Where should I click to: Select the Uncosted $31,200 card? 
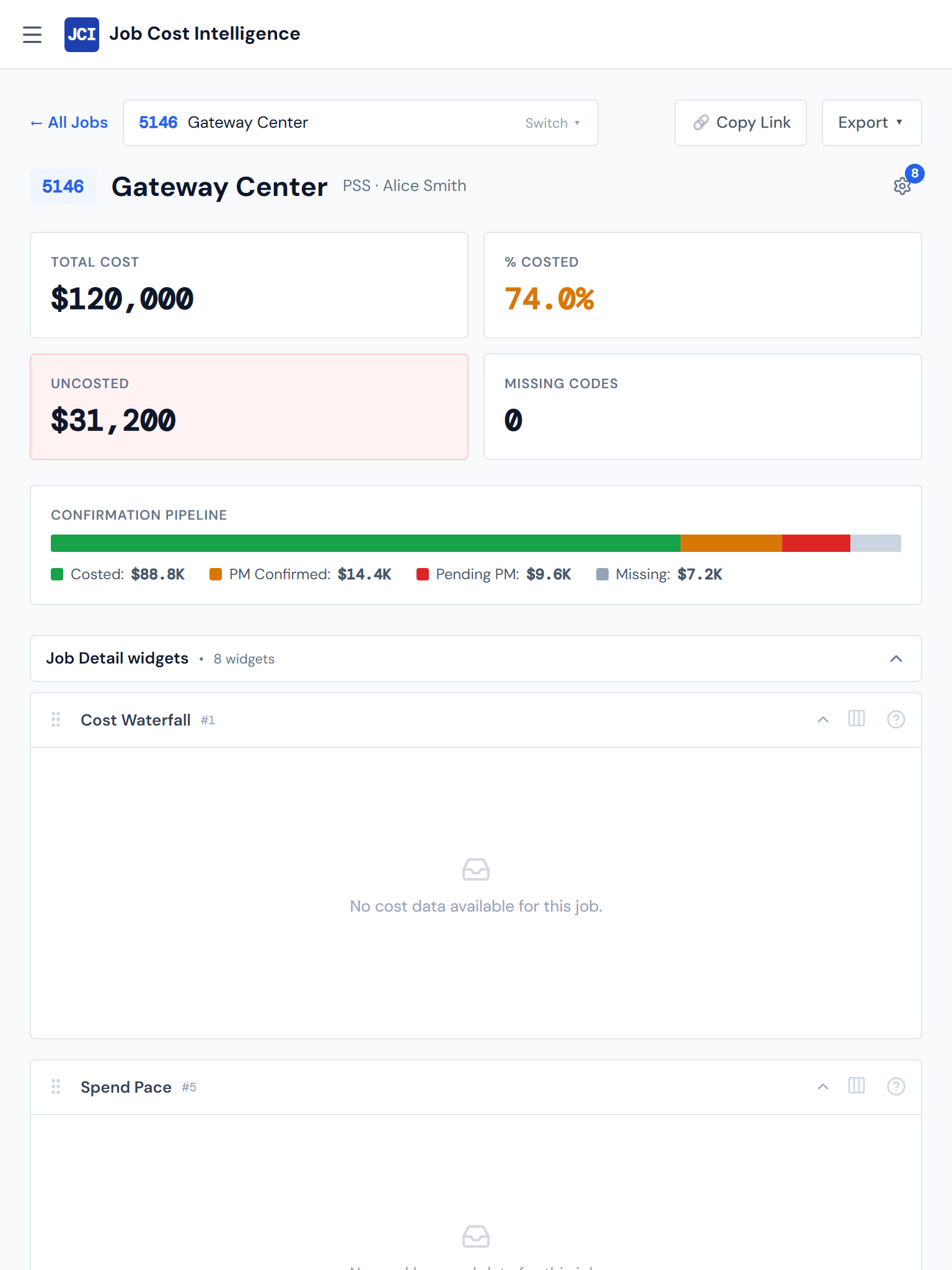[x=249, y=407]
